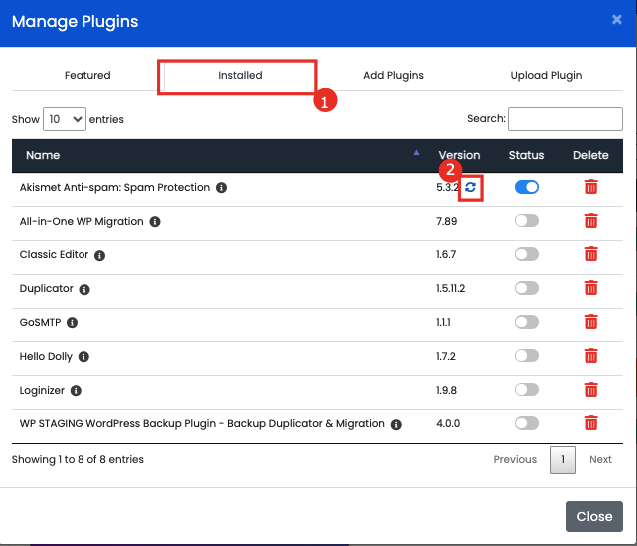Select page 1 in pagination
Image resolution: width=637 pixels, height=546 pixels.
563,460
